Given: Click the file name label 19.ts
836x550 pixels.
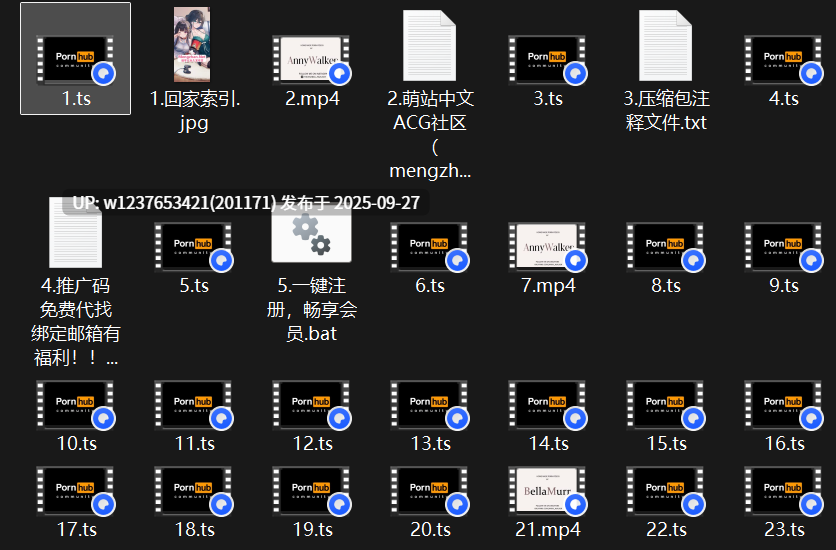Looking at the screenshot, I should point(313,530).
